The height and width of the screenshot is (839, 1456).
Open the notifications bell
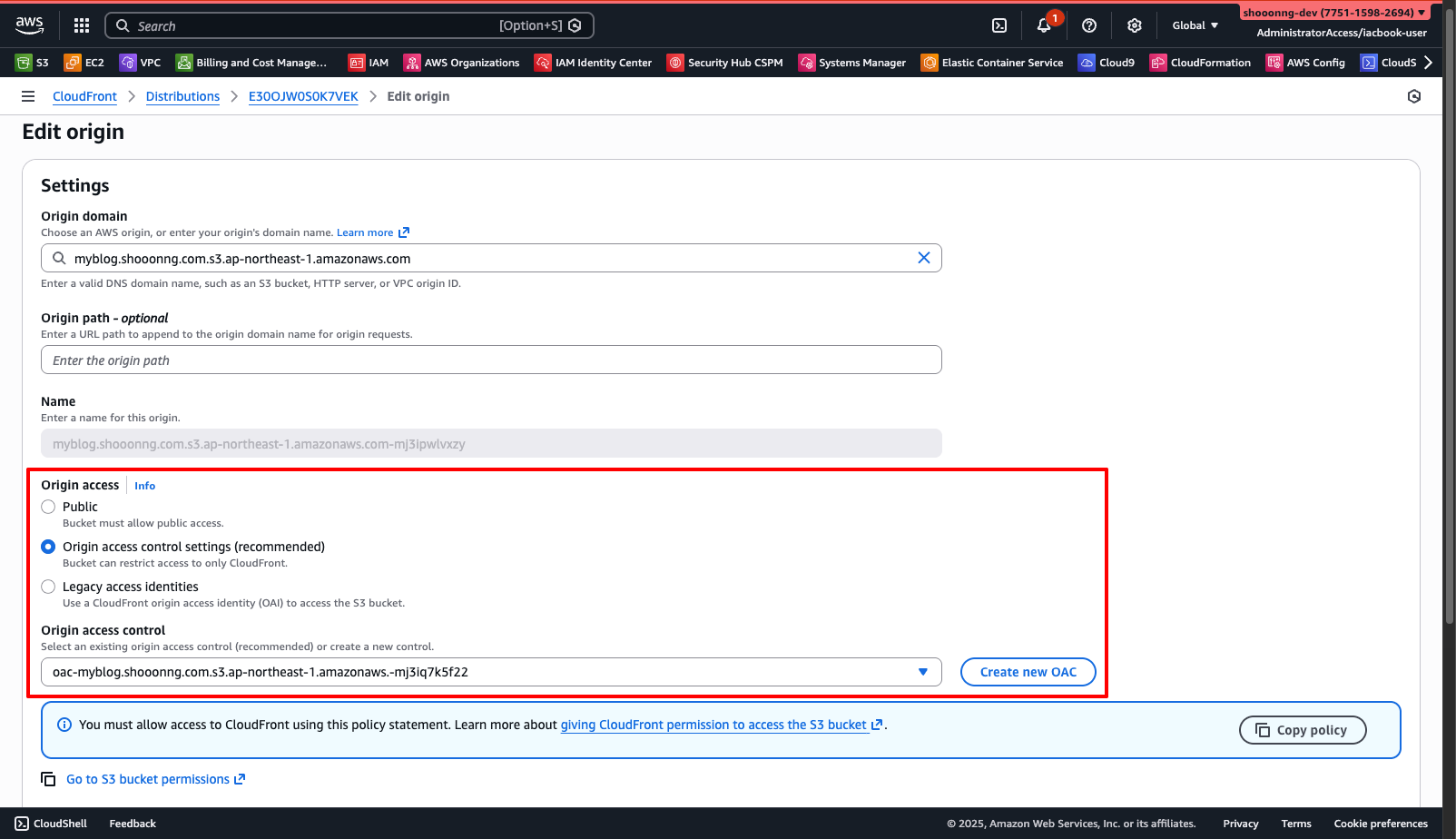click(1044, 25)
